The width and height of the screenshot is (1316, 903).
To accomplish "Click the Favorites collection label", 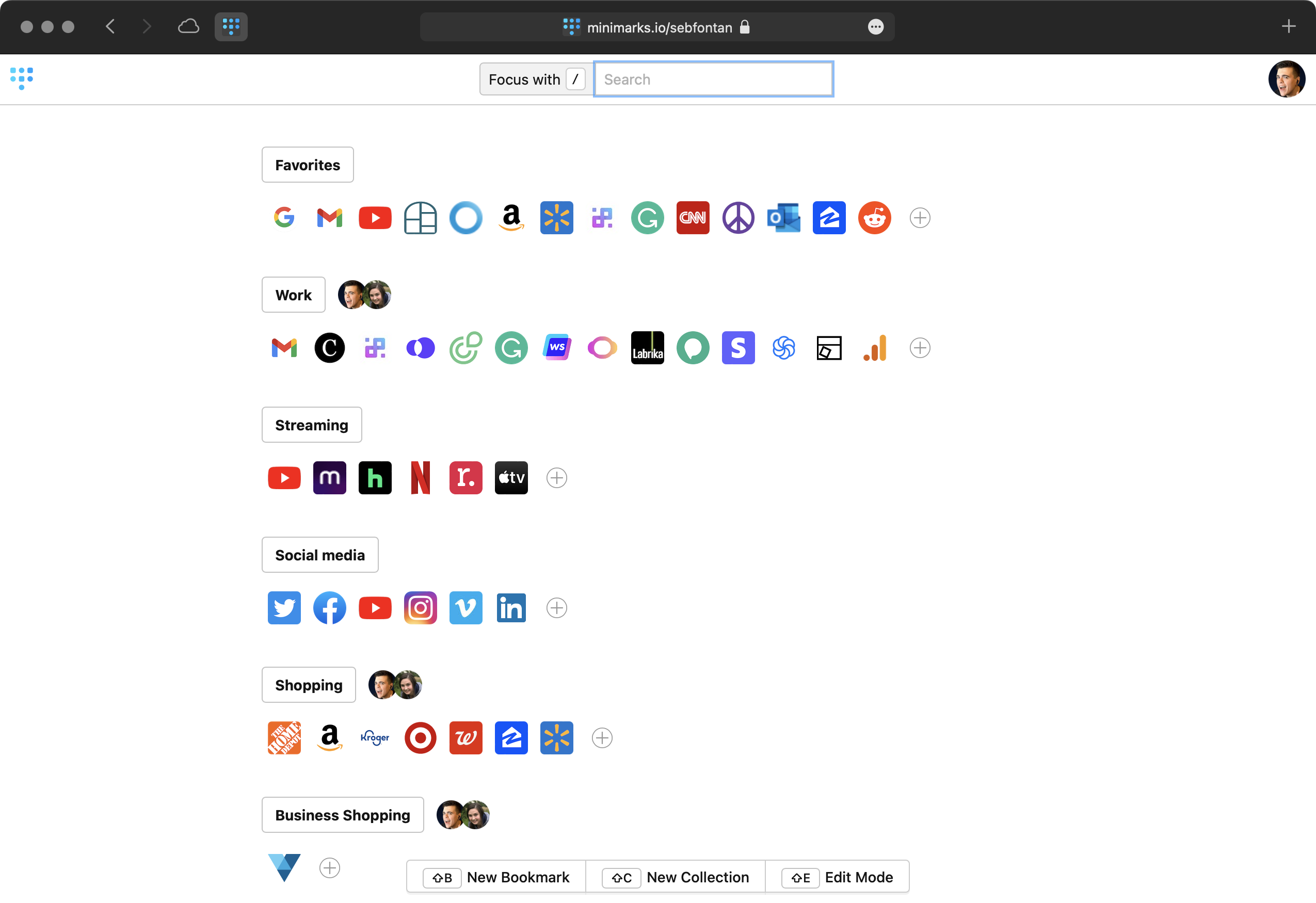I will click(308, 165).
